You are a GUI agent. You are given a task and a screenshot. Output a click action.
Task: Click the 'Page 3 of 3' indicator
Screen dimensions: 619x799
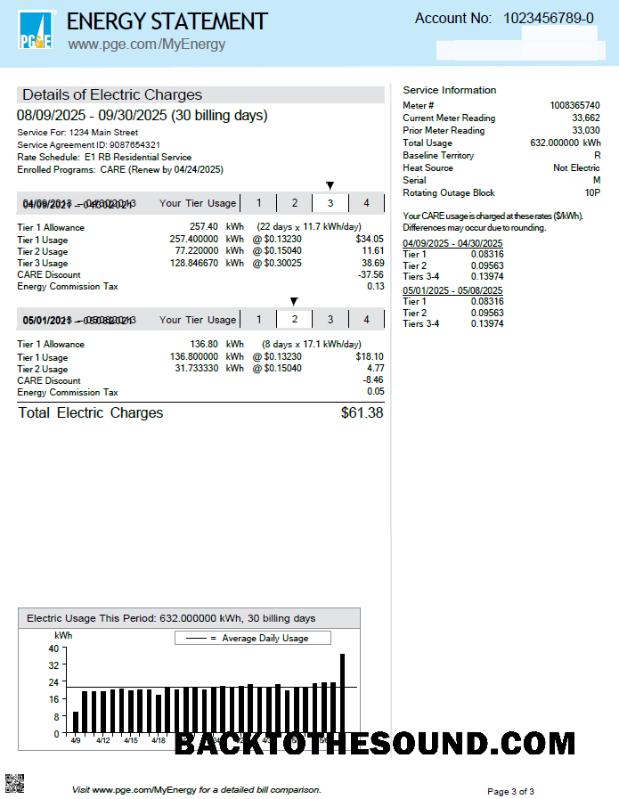coord(510,791)
